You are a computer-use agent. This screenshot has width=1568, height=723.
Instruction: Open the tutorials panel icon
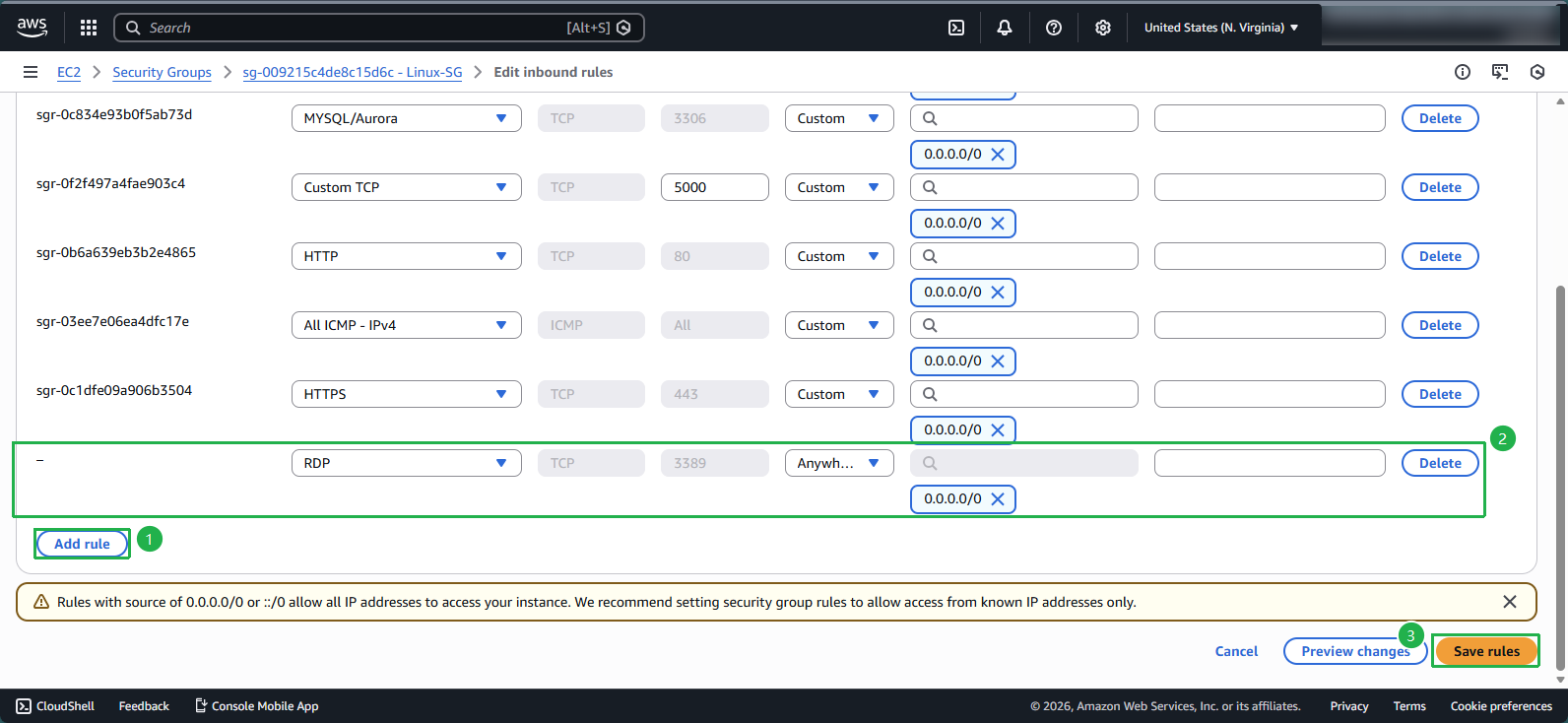pos(1500,72)
